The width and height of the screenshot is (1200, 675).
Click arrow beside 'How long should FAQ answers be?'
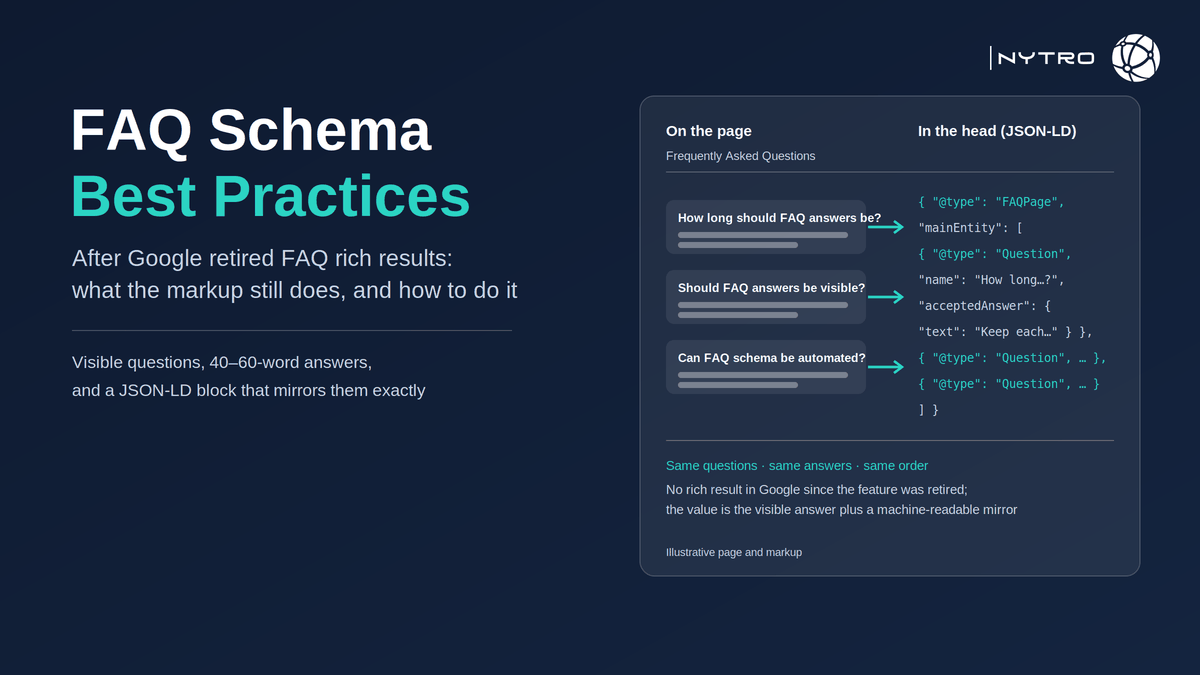pos(886,228)
